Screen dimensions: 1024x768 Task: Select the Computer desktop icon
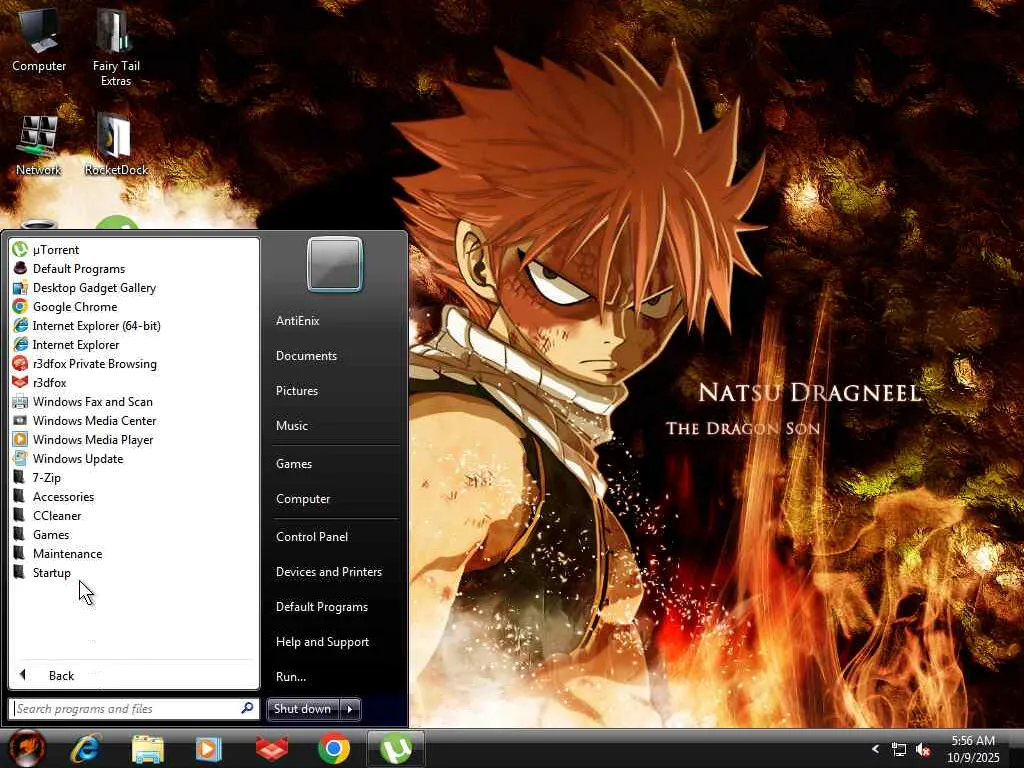(39, 40)
